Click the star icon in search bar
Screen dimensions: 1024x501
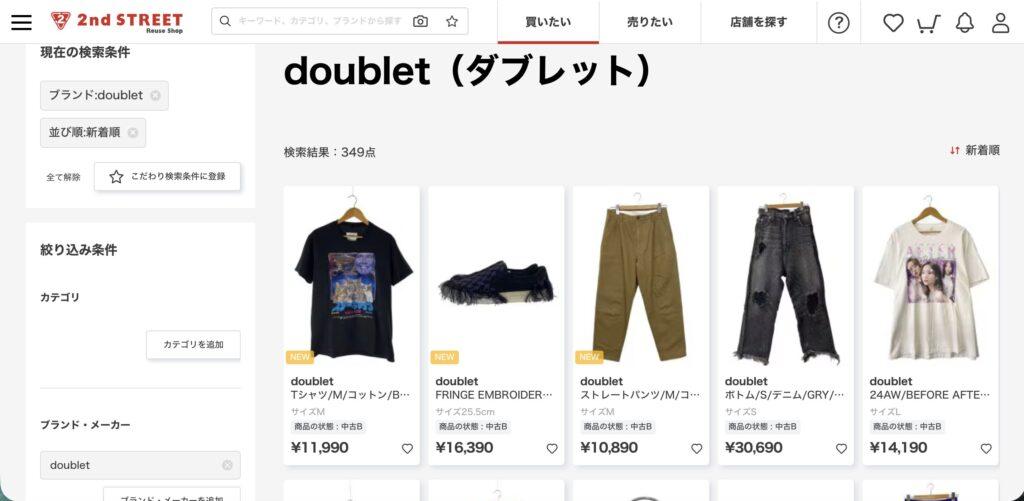(x=452, y=22)
